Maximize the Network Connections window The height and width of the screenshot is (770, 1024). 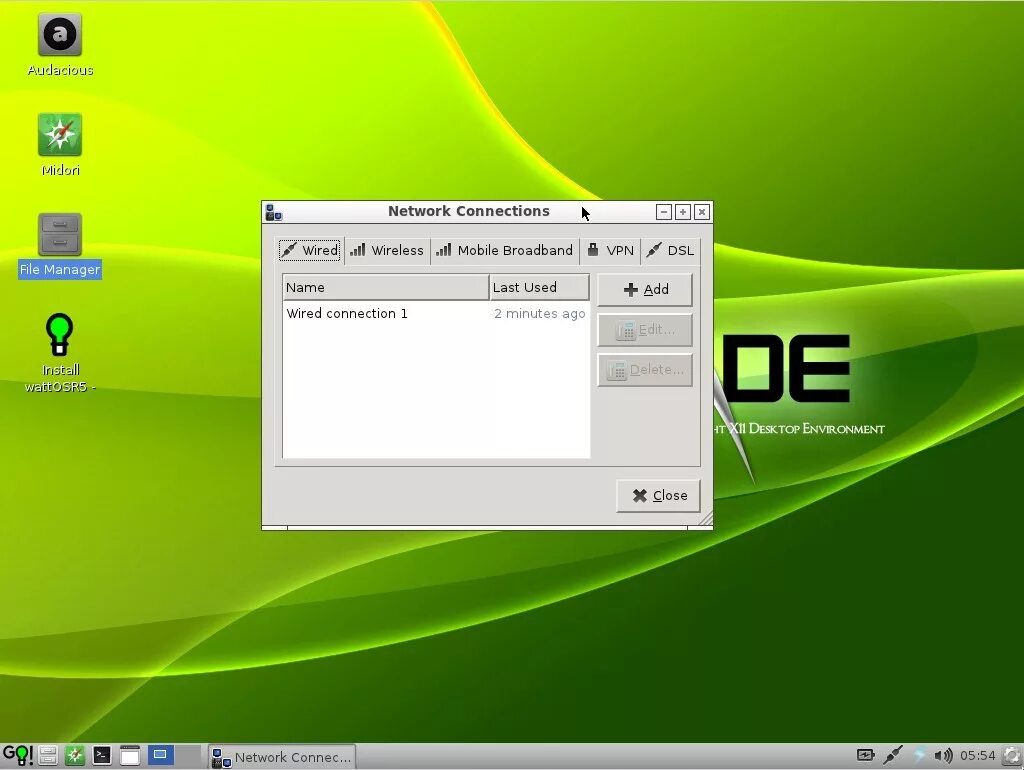[x=682, y=212]
